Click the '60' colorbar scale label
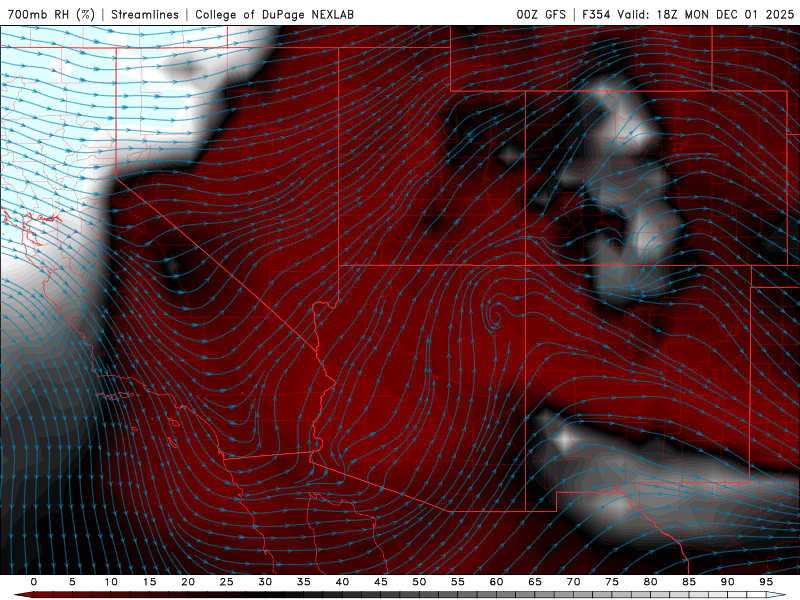800x600 pixels. click(496, 582)
